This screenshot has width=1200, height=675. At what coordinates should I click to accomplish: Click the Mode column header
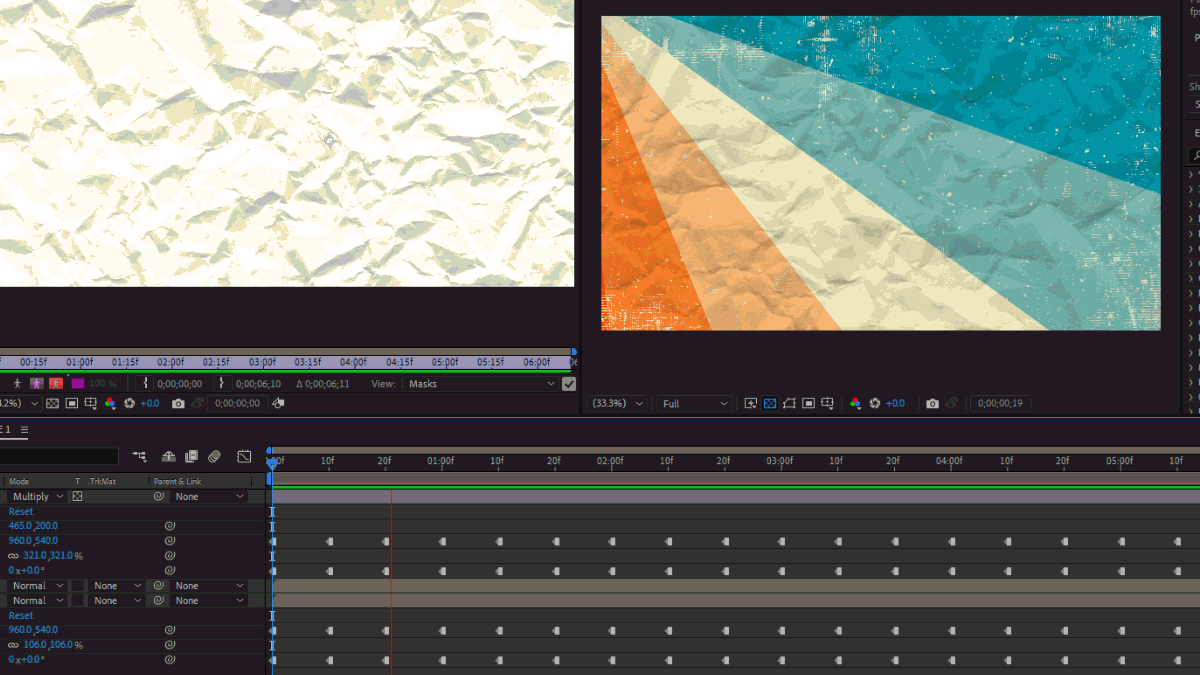click(x=19, y=481)
